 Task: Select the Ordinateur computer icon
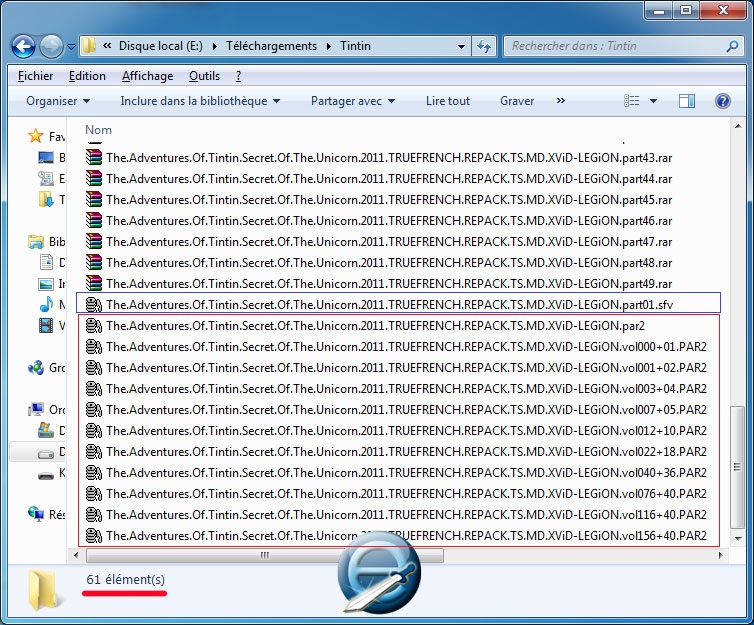[x=36, y=410]
